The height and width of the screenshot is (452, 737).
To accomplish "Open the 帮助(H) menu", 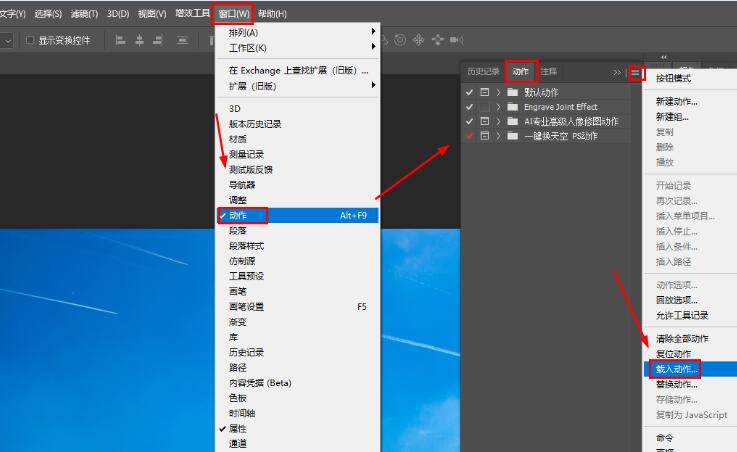I will click(x=272, y=14).
